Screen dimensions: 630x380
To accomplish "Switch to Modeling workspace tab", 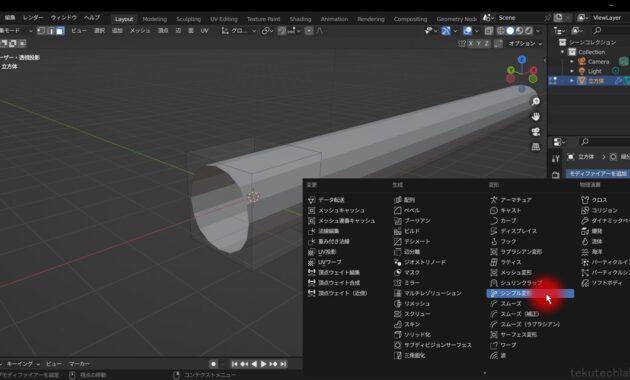I will (154, 19).
